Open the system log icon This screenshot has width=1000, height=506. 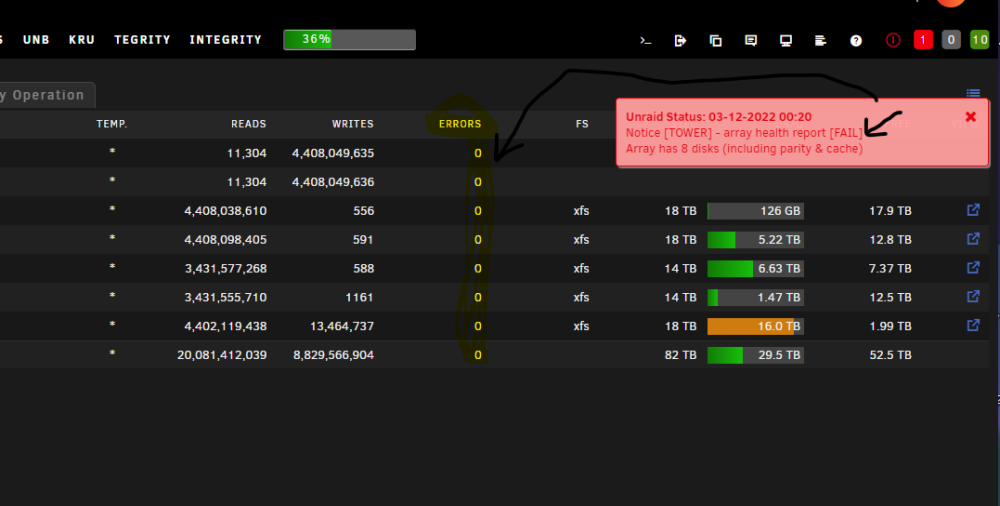821,40
